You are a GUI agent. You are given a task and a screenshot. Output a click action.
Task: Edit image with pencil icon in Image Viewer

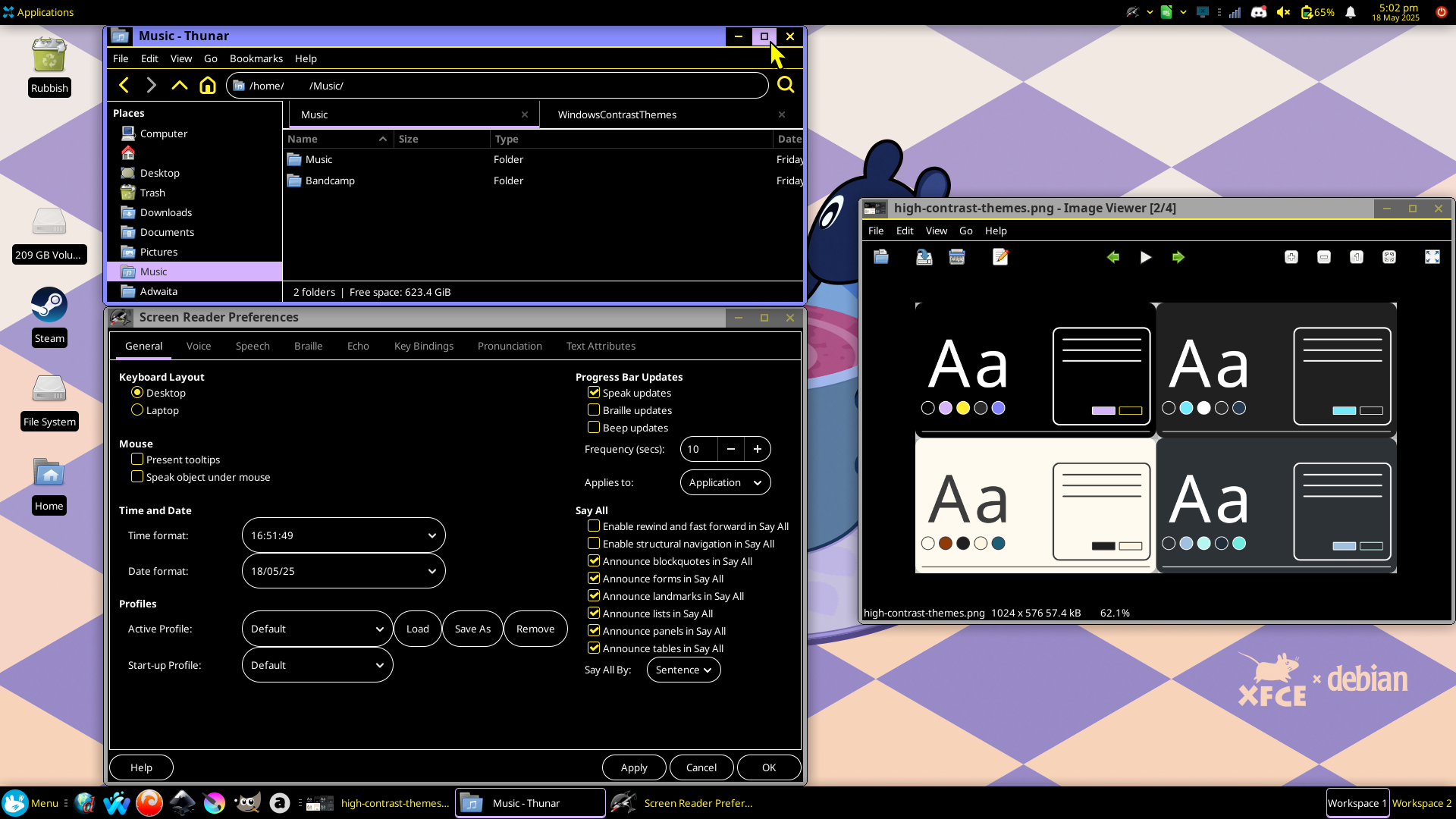1000,257
